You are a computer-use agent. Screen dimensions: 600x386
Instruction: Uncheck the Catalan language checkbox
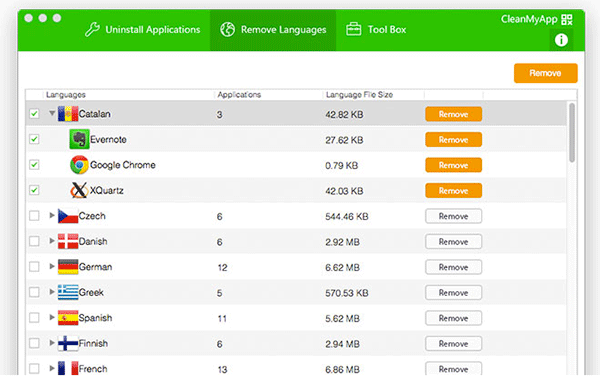click(34, 114)
